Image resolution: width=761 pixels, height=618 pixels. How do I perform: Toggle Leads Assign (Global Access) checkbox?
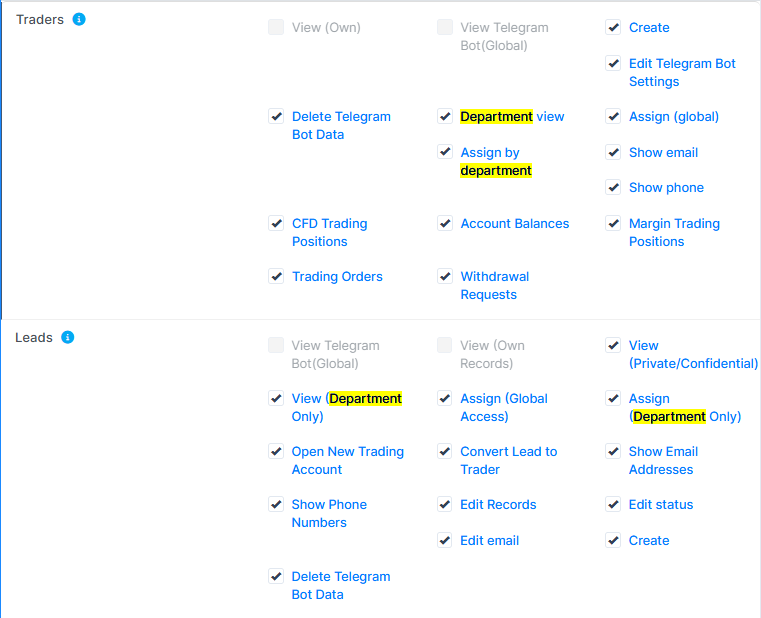coord(445,399)
